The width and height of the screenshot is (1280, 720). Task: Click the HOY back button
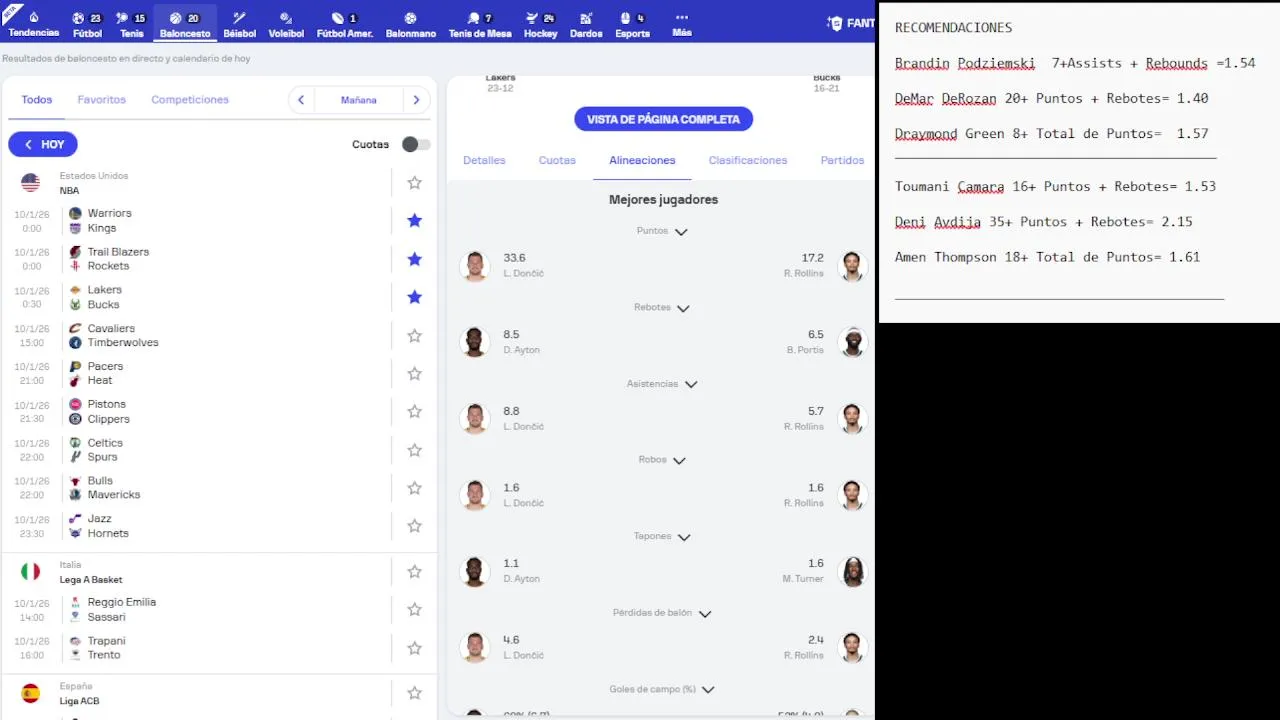click(43, 144)
